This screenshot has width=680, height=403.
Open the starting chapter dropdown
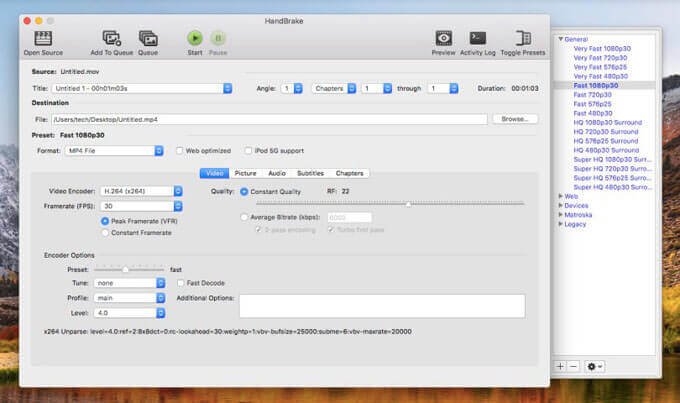[x=376, y=88]
